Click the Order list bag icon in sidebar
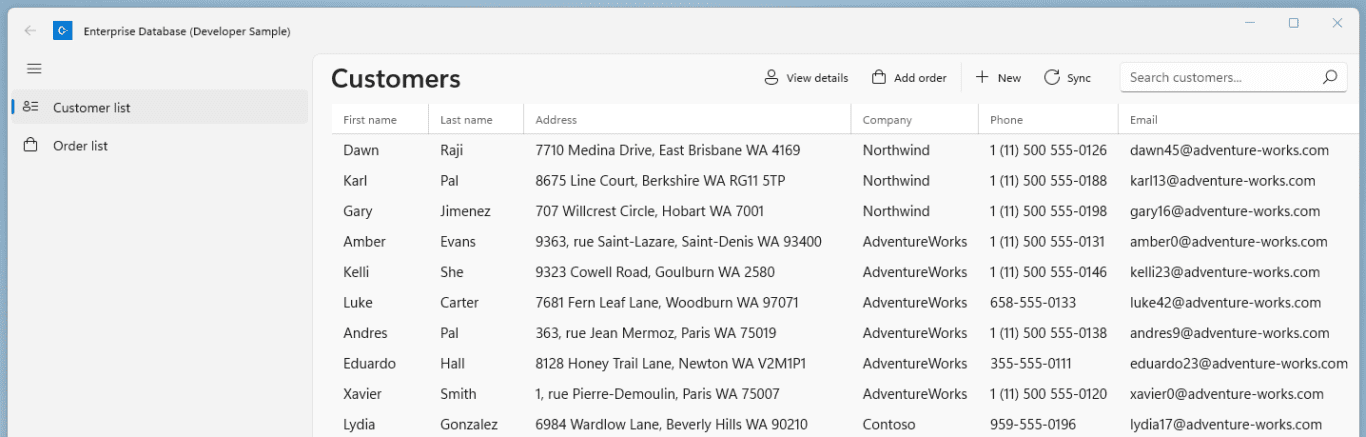Screen dimensions: 1366x437 coord(31,145)
